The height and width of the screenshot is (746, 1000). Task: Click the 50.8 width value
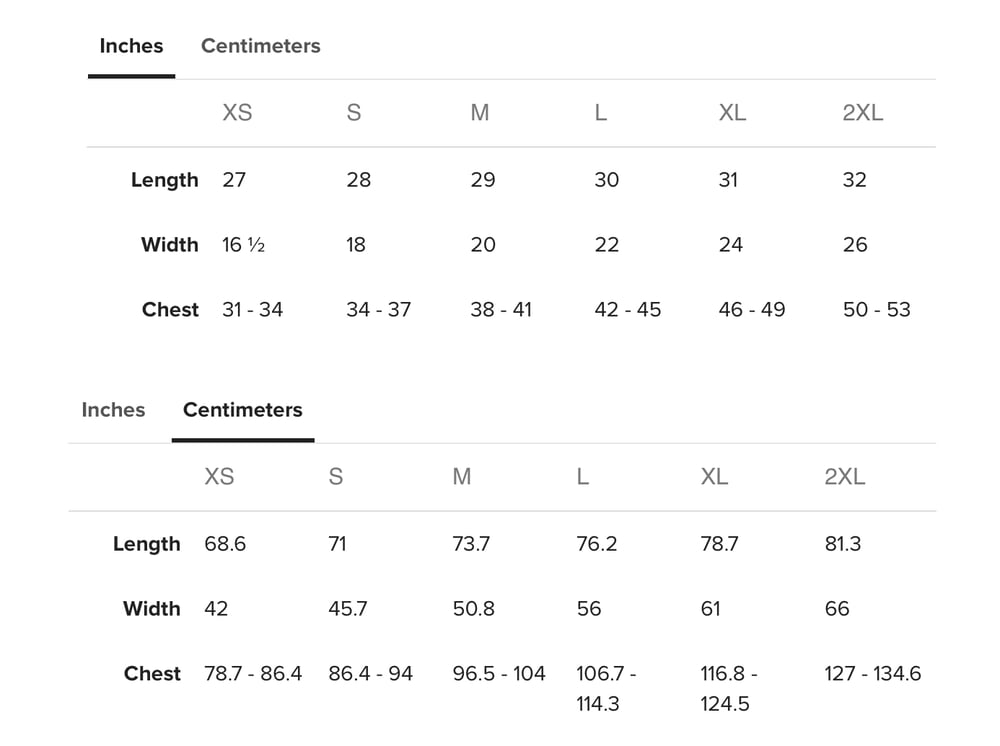click(473, 609)
